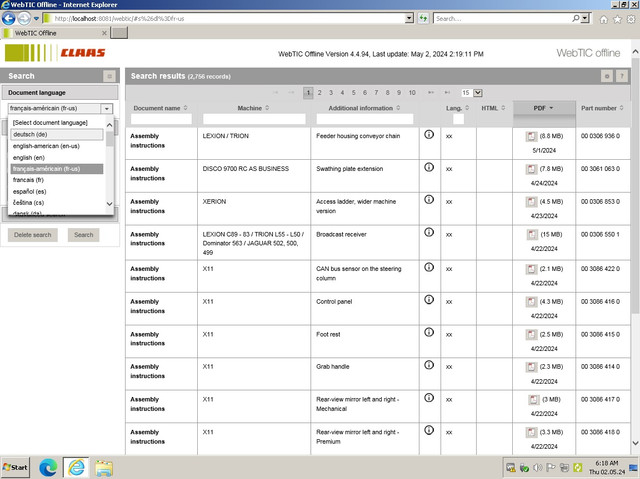
Task: Show info for Swathing plate extension
Action: 429,167
